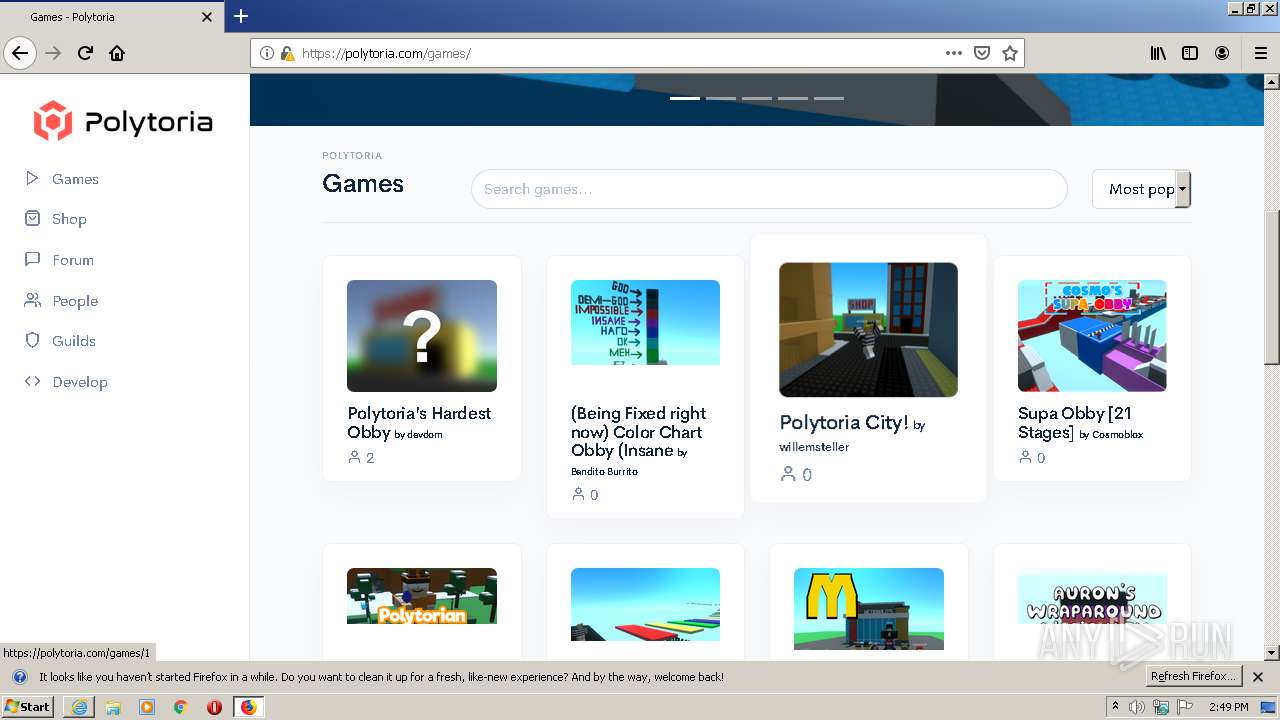Dismiss the Firefox refresh notification bar
This screenshot has width=1280, height=720.
(x=1258, y=677)
